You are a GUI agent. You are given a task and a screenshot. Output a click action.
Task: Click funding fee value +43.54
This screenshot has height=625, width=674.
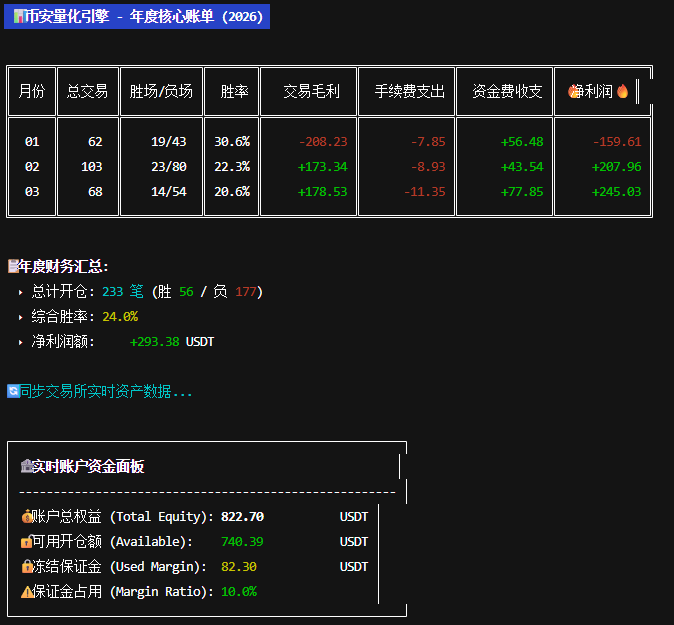(x=522, y=166)
